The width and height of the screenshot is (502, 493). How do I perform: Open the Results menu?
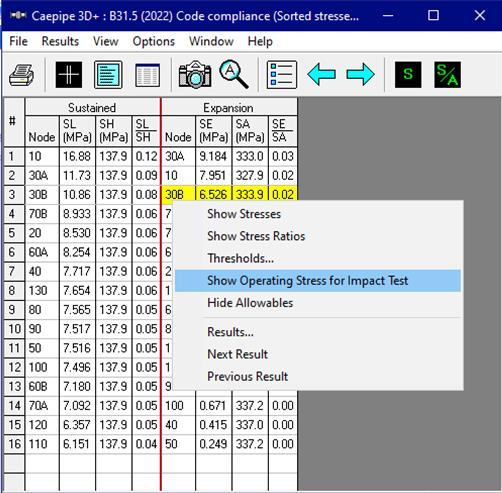[x=60, y=41]
